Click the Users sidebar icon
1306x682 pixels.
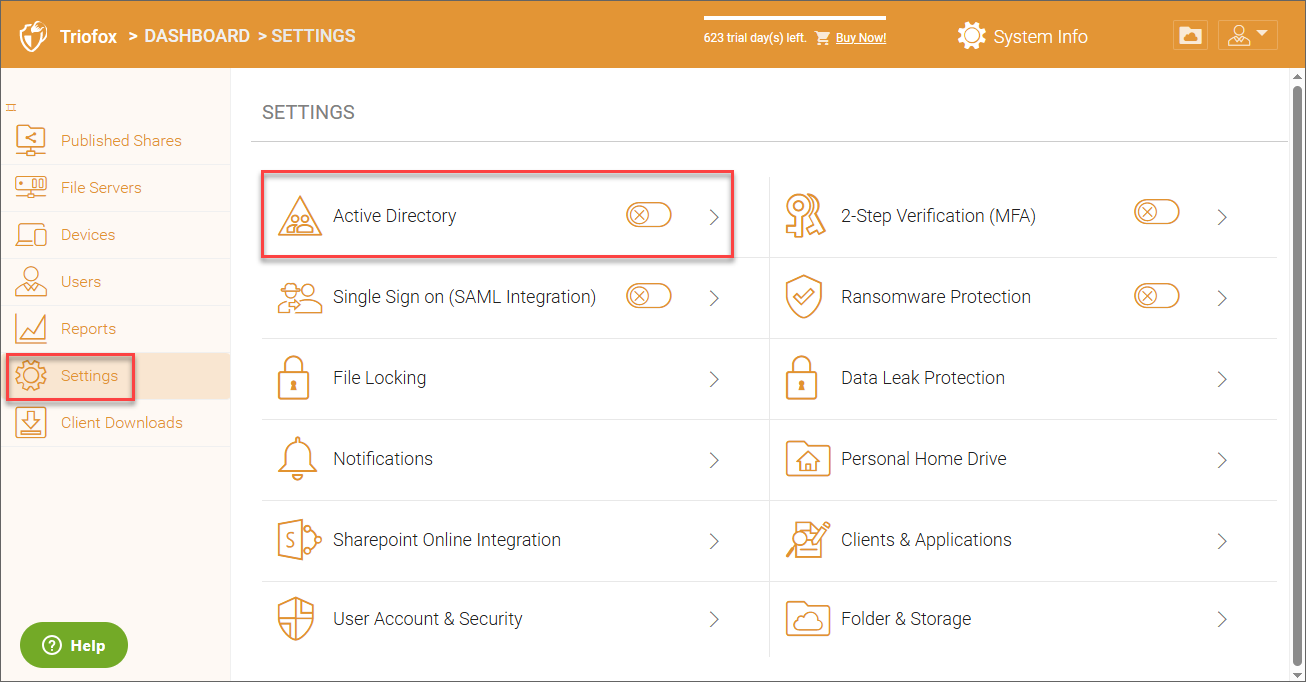point(31,281)
